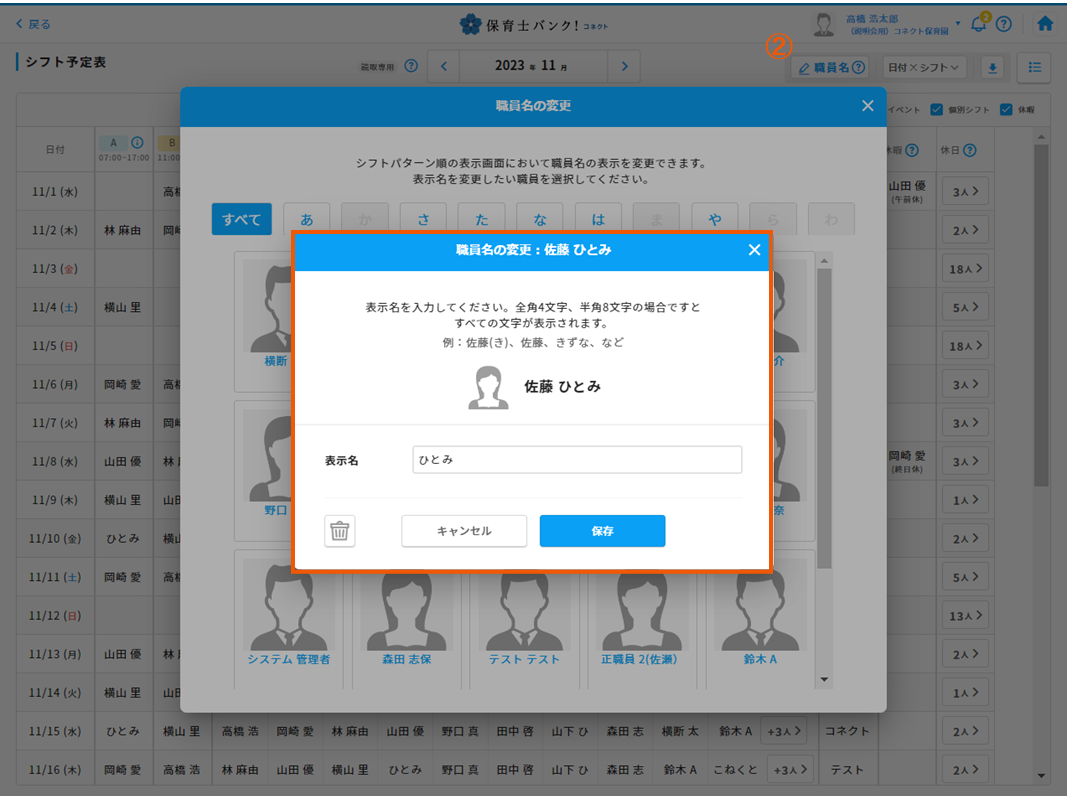
Task: Open the notification bell
Action: pyautogui.click(x=978, y=24)
